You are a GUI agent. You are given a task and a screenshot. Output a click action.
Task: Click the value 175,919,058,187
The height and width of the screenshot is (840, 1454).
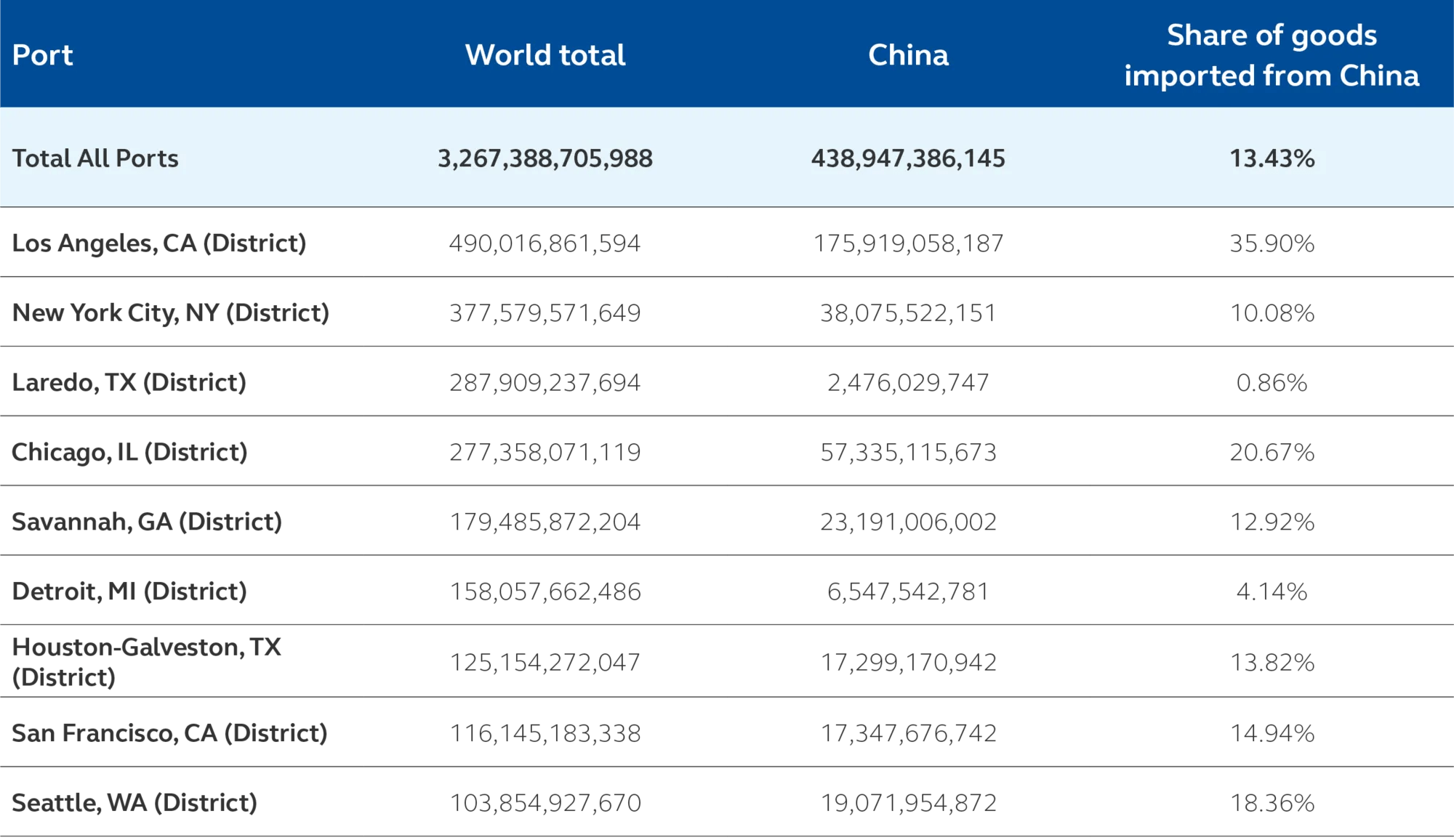tap(909, 243)
